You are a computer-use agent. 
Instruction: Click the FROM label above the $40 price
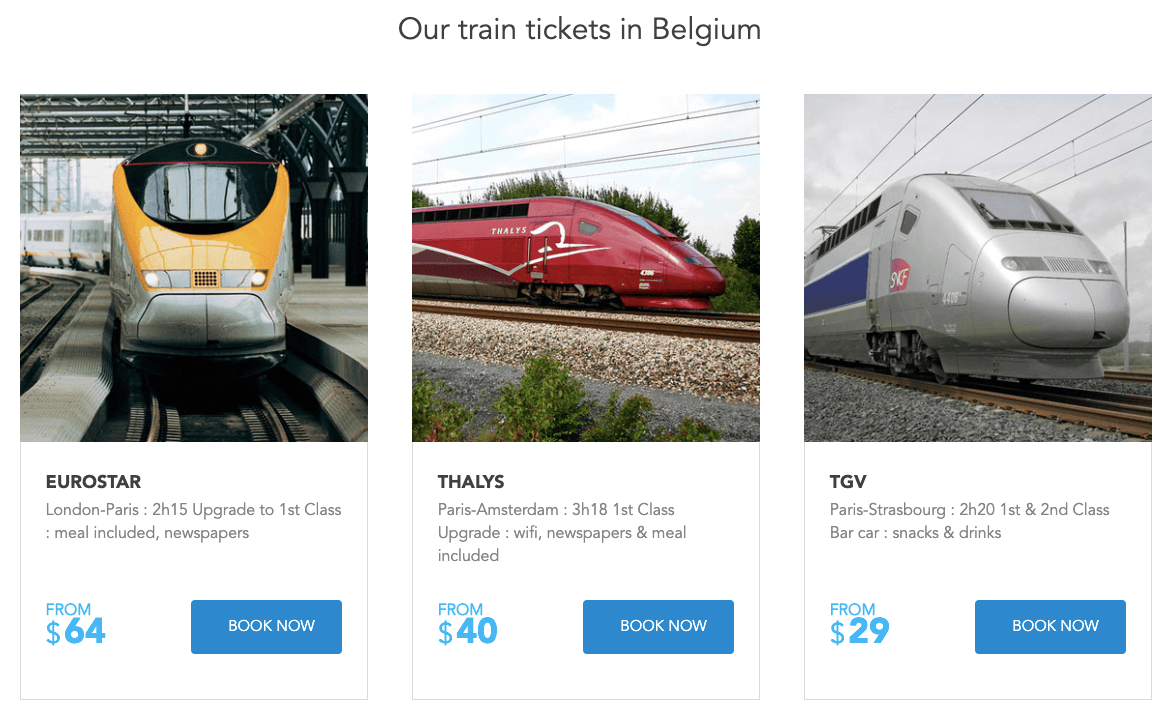tap(460, 609)
